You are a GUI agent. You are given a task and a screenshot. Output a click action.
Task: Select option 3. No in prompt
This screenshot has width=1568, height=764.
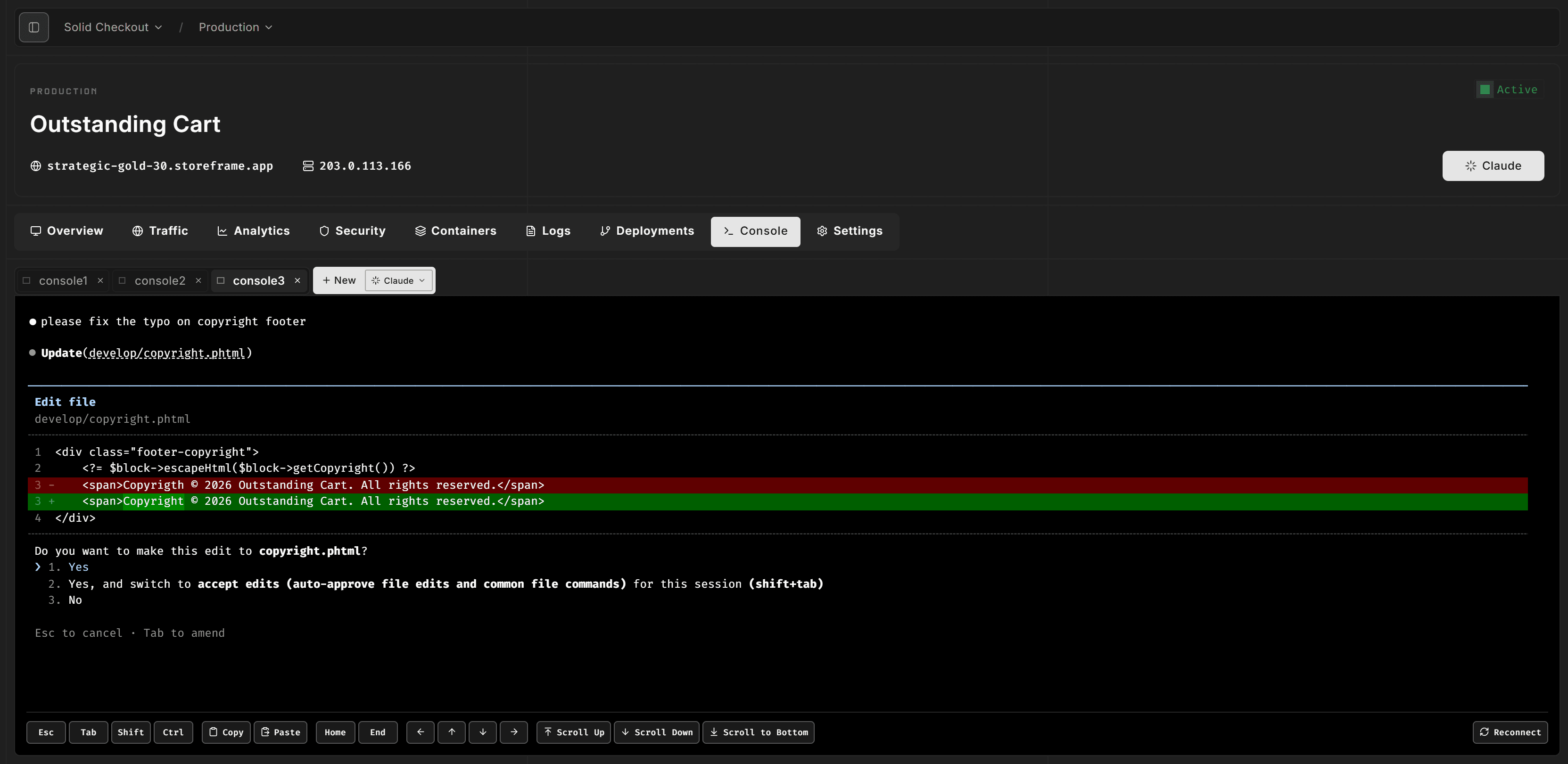point(65,600)
